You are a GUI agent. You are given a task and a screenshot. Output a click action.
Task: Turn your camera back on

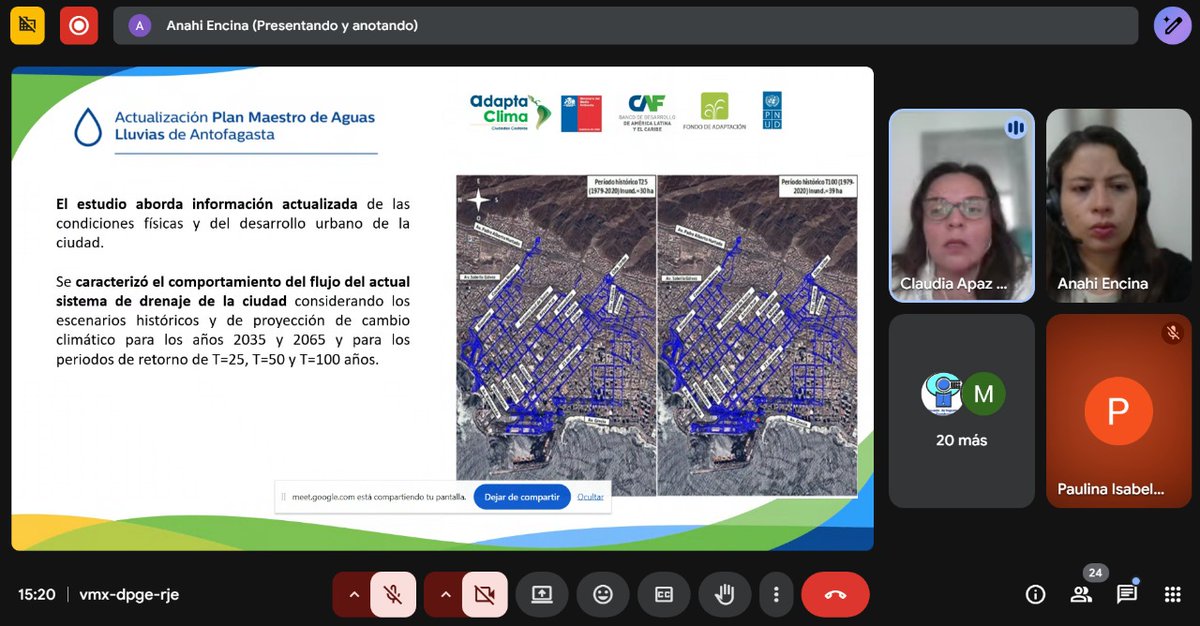[x=485, y=594]
